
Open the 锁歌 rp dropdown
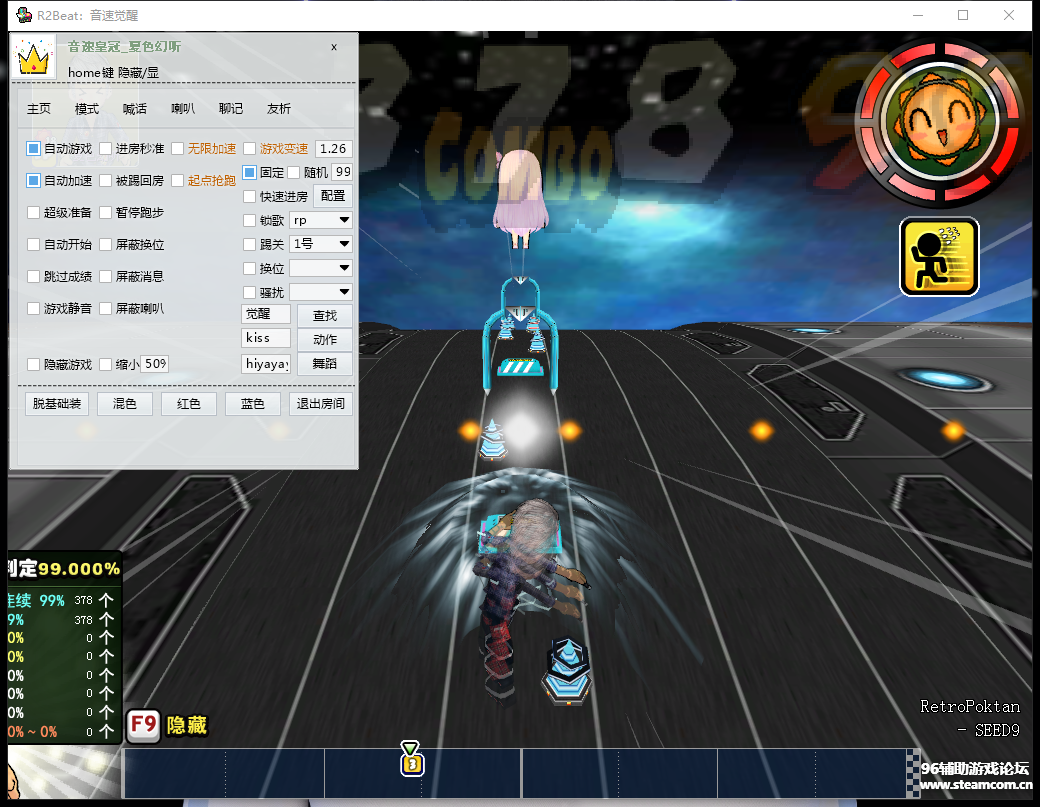click(319, 219)
